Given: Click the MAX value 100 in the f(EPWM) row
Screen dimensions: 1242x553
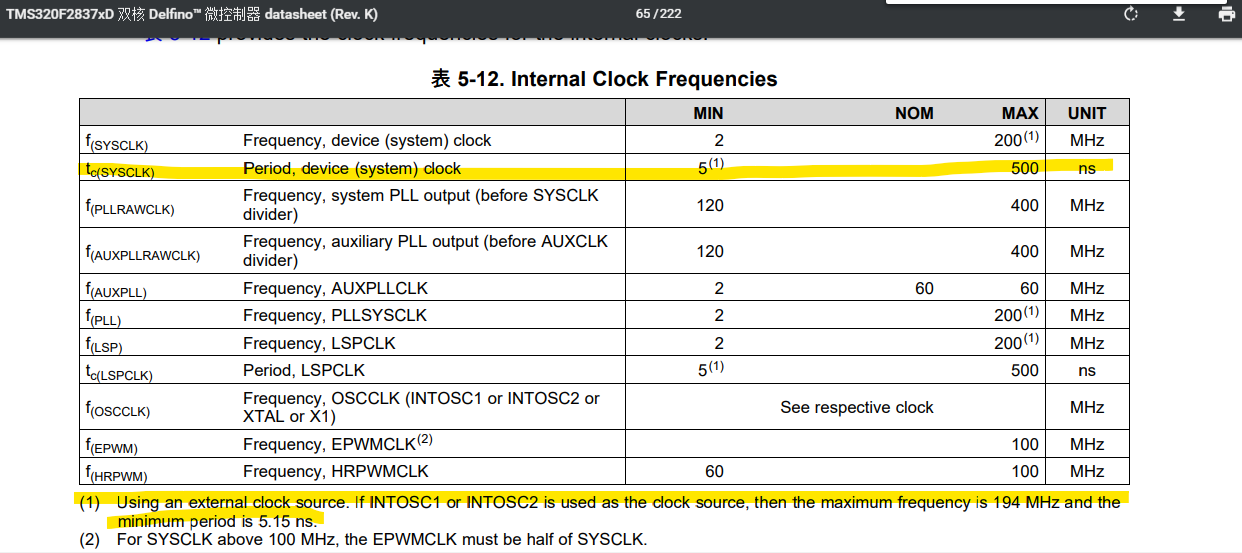Looking at the screenshot, I should point(1025,444).
